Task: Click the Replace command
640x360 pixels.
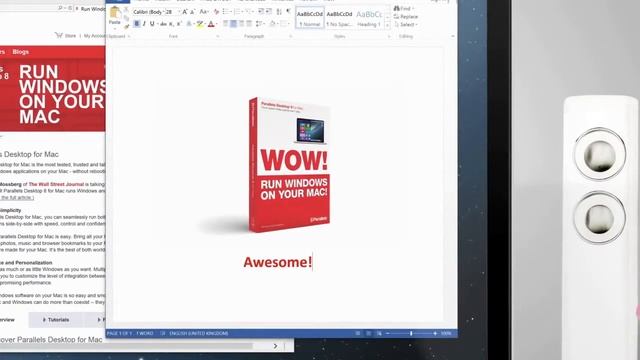Action: [406, 17]
